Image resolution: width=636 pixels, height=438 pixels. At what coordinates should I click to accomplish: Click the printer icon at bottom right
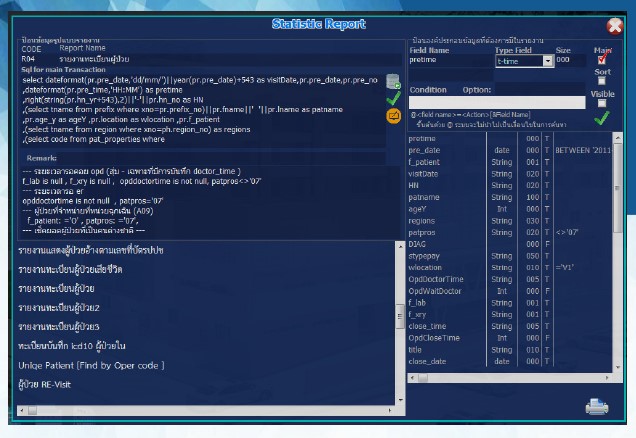click(596, 405)
